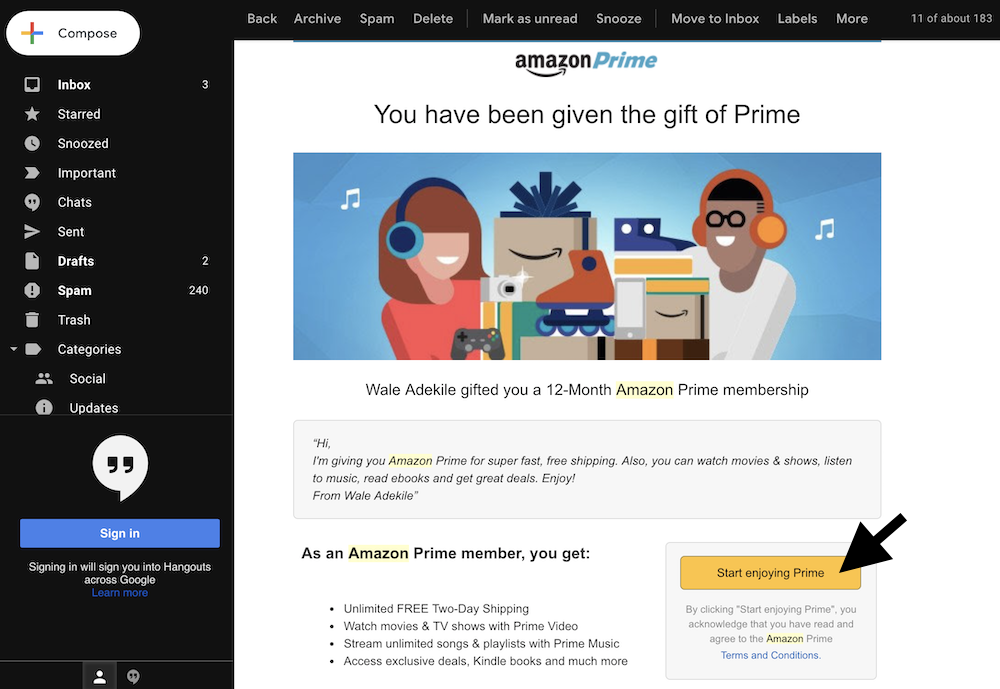
Task: Open the More actions menu
Action: tap(851, 19)
